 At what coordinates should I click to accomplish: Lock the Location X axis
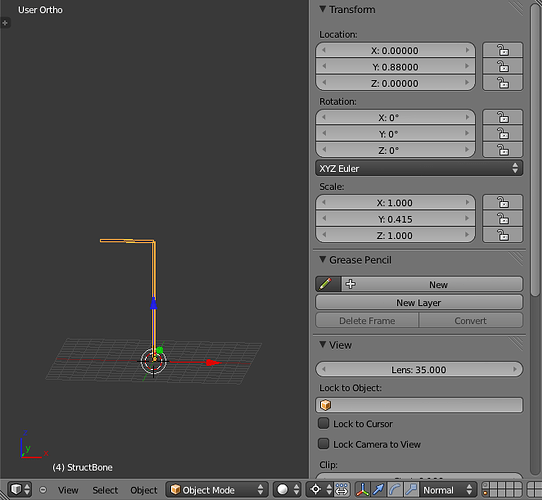coord(503,50)
